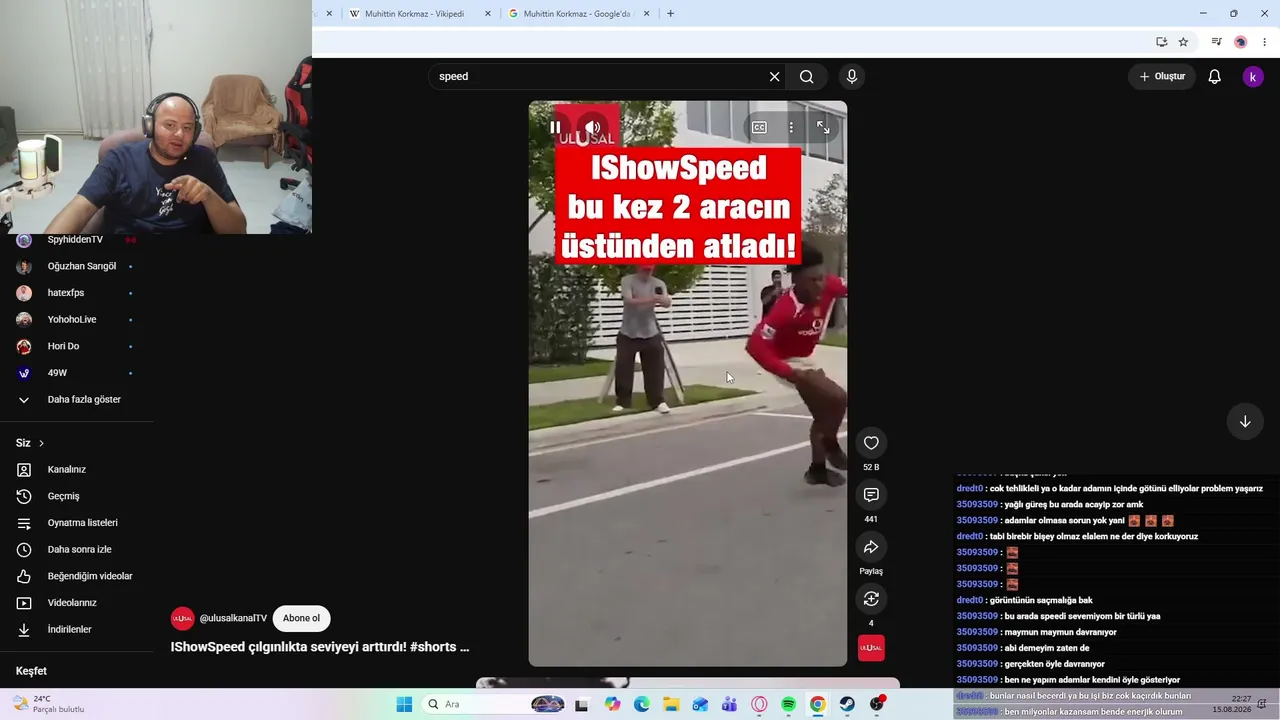Viewport: 1280px width, 720px height.
Task: Switch to Google Chrome in the taskbar
Action: [x=817, y=704]
